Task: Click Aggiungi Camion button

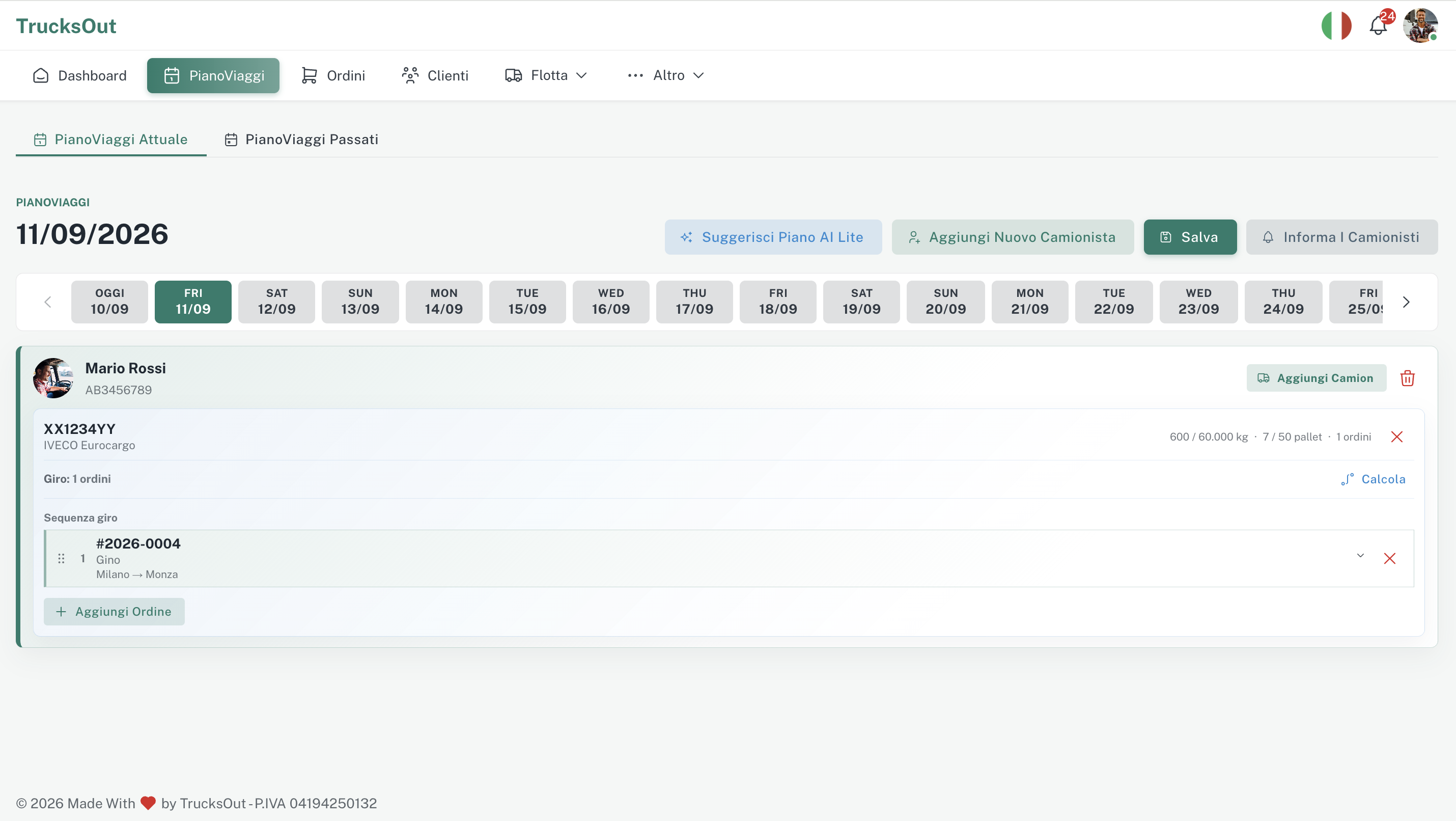Action: click(x=1317, y=378)
